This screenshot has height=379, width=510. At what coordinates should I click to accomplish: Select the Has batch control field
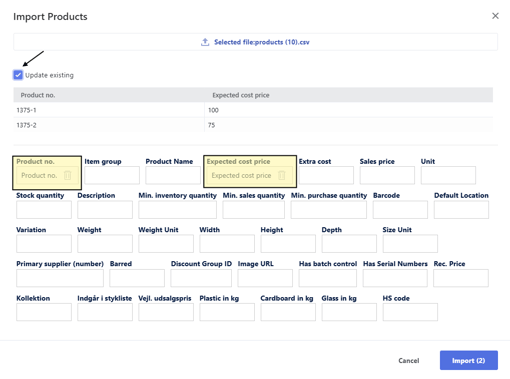click(x=328, y=278)
